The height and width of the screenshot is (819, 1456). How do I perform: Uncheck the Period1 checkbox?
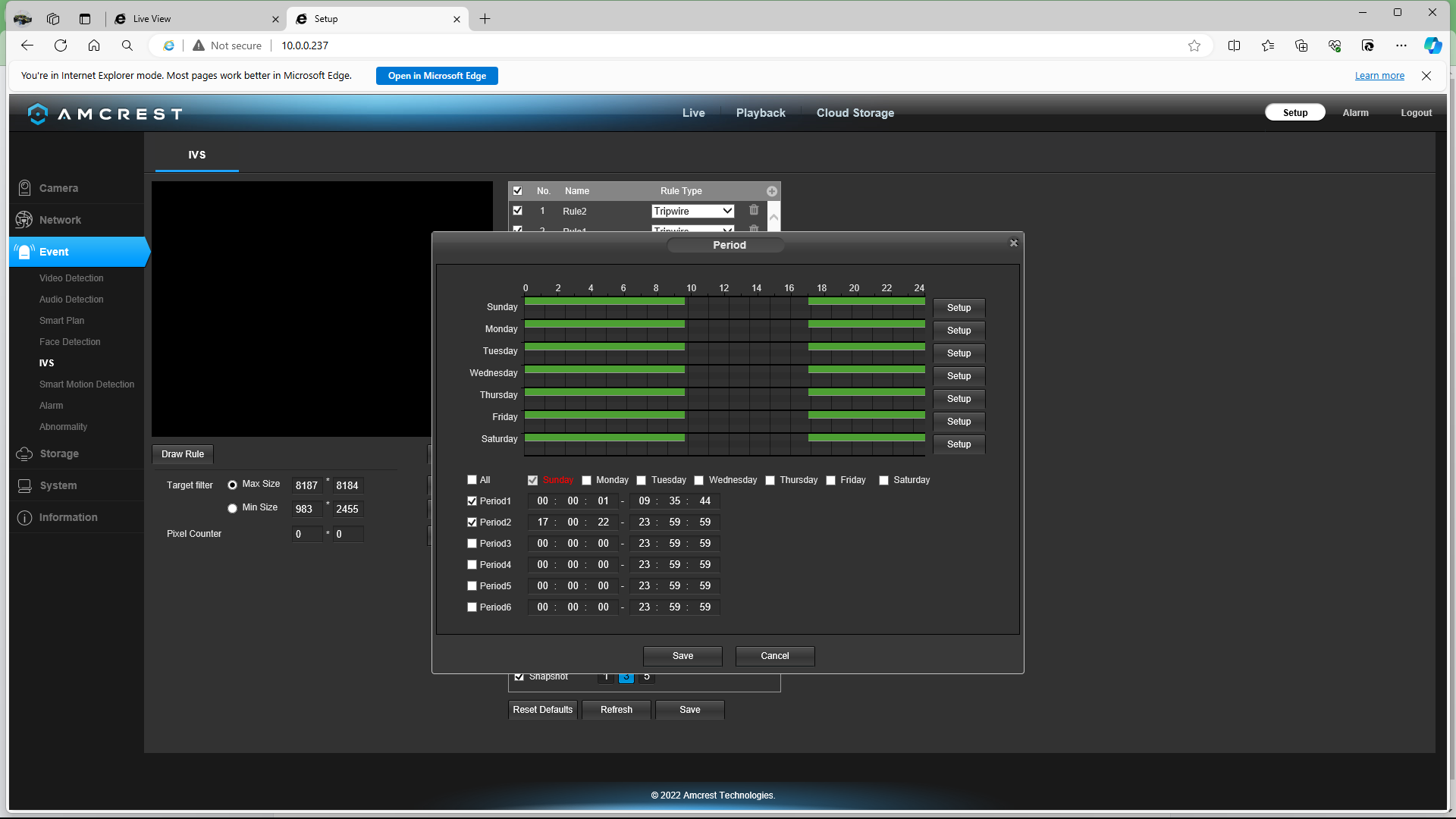coord(472,501)
